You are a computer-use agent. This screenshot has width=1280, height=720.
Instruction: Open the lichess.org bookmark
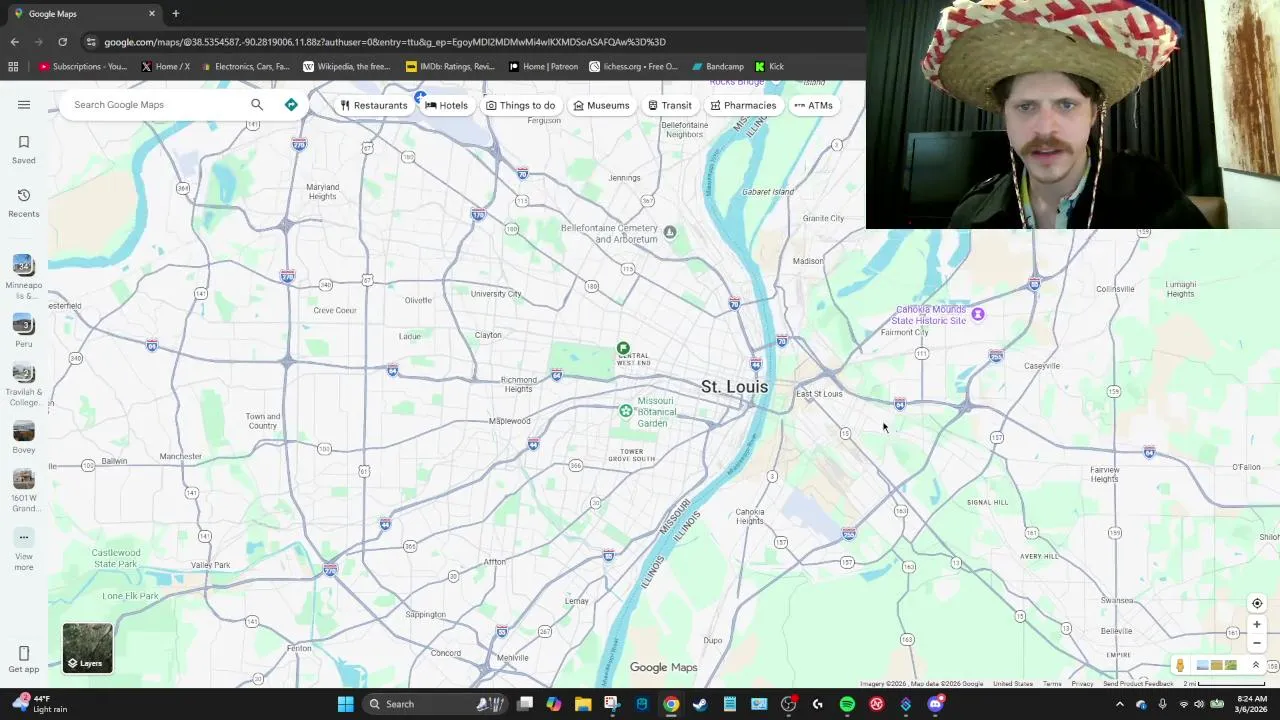coord(633,67)
